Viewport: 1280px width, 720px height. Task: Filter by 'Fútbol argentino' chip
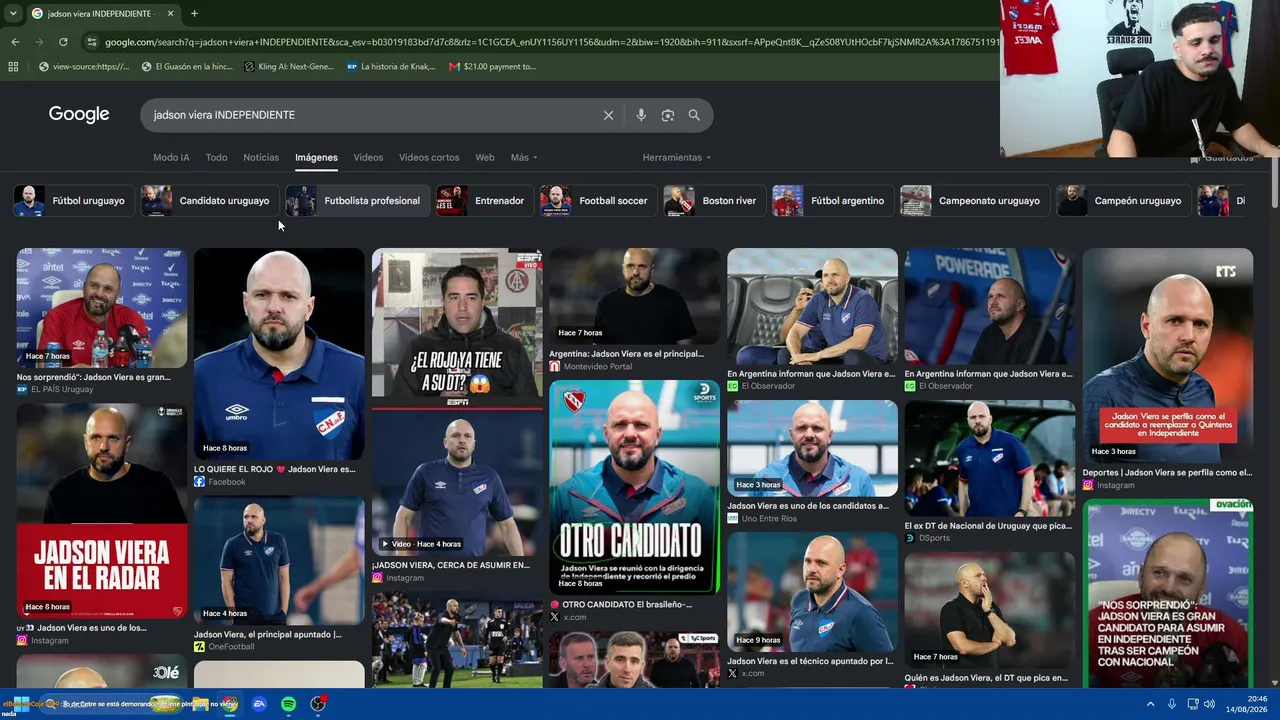coord(831,201)
